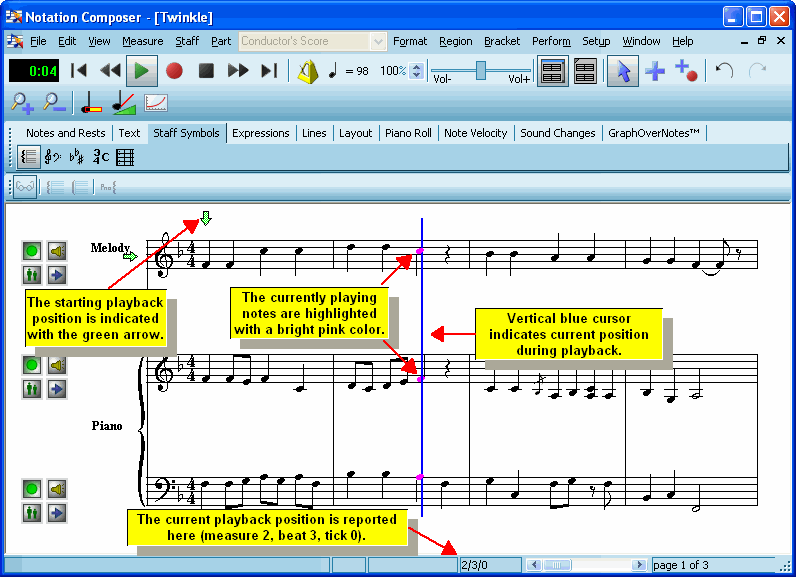Select the blue arrow selection tool
This screenshot has width=800, height=578.
[x=622, y=71]
